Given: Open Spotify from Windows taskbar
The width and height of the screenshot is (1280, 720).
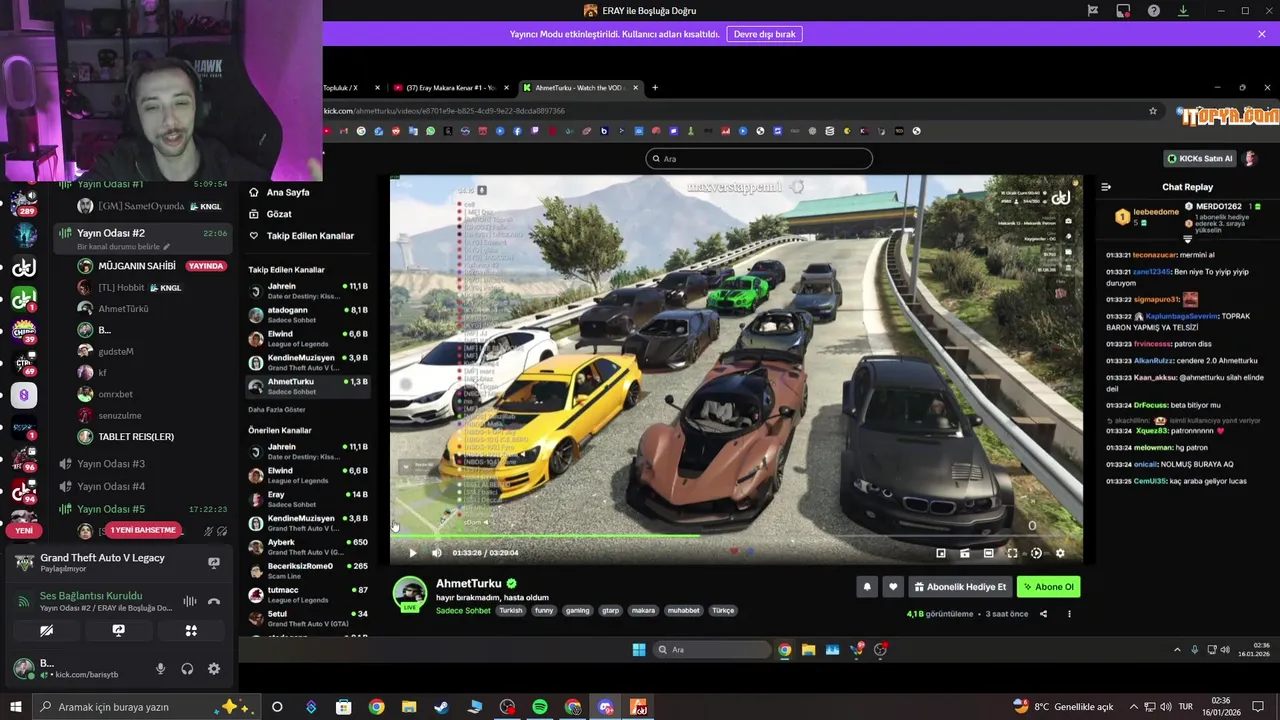Looking at the screenshot, I should coord(539,707).
